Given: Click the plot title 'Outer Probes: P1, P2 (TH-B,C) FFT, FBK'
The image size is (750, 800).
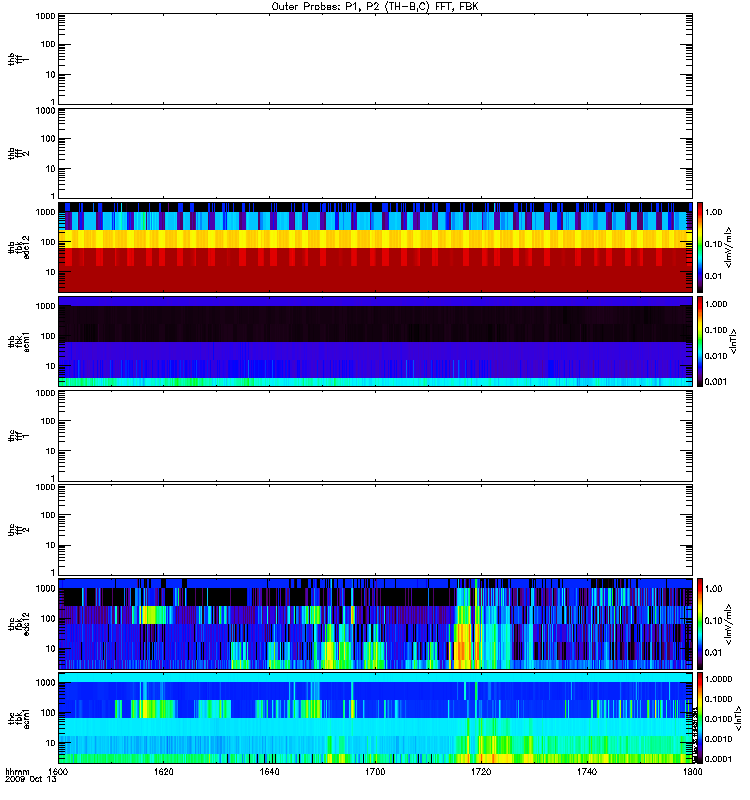Looking at the screenshot, I should pyautogui.click(x=375, y=7).
